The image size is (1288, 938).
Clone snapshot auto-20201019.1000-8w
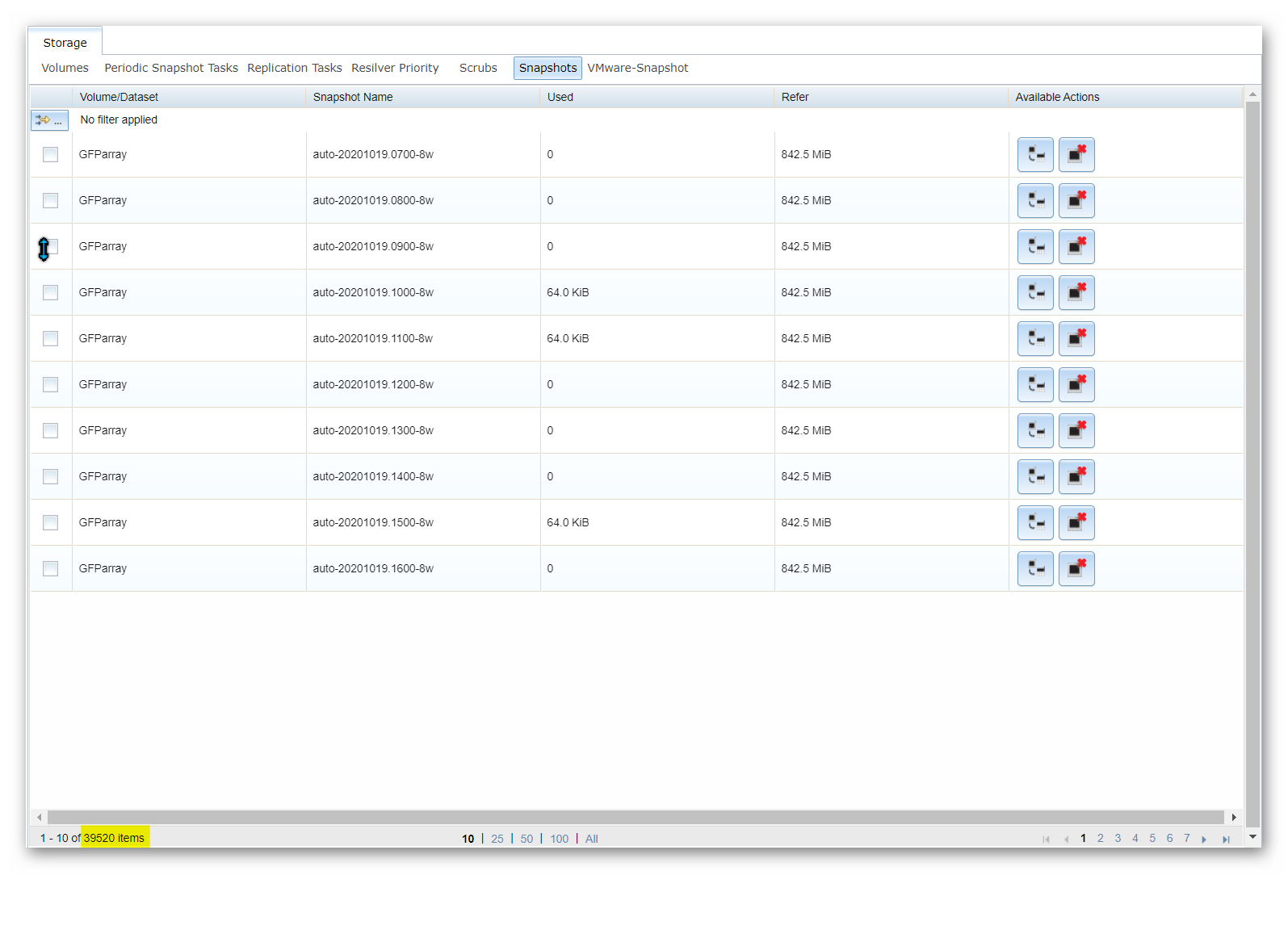[1035, 293]
